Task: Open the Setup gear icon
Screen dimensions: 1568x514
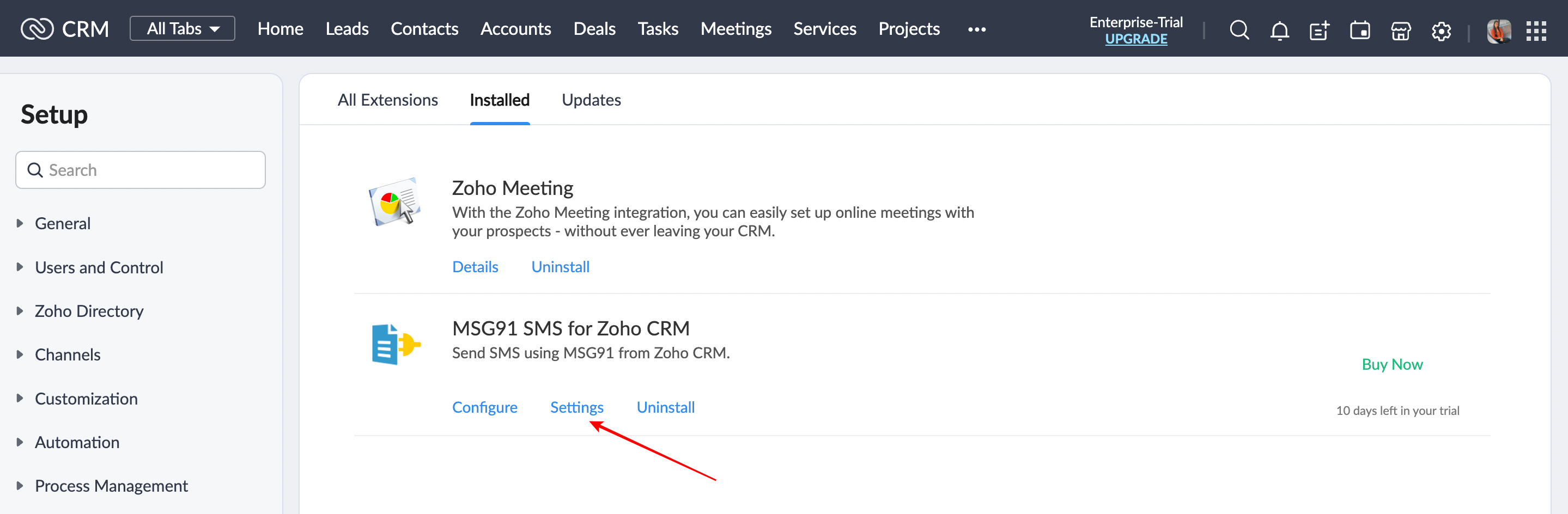Action: click(x=1441, y=30)
